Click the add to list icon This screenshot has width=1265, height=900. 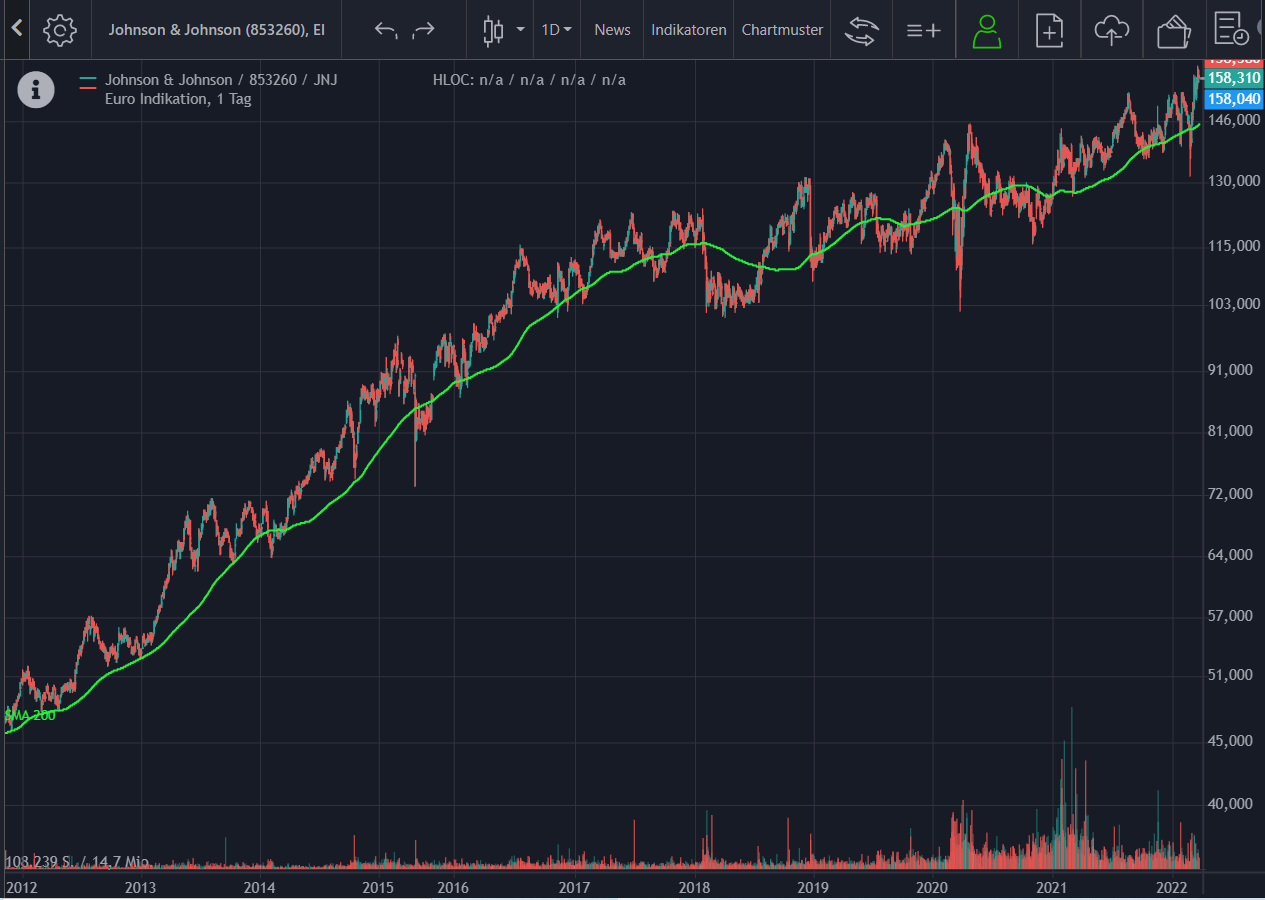pyautogui.click(x=923, y=30)
